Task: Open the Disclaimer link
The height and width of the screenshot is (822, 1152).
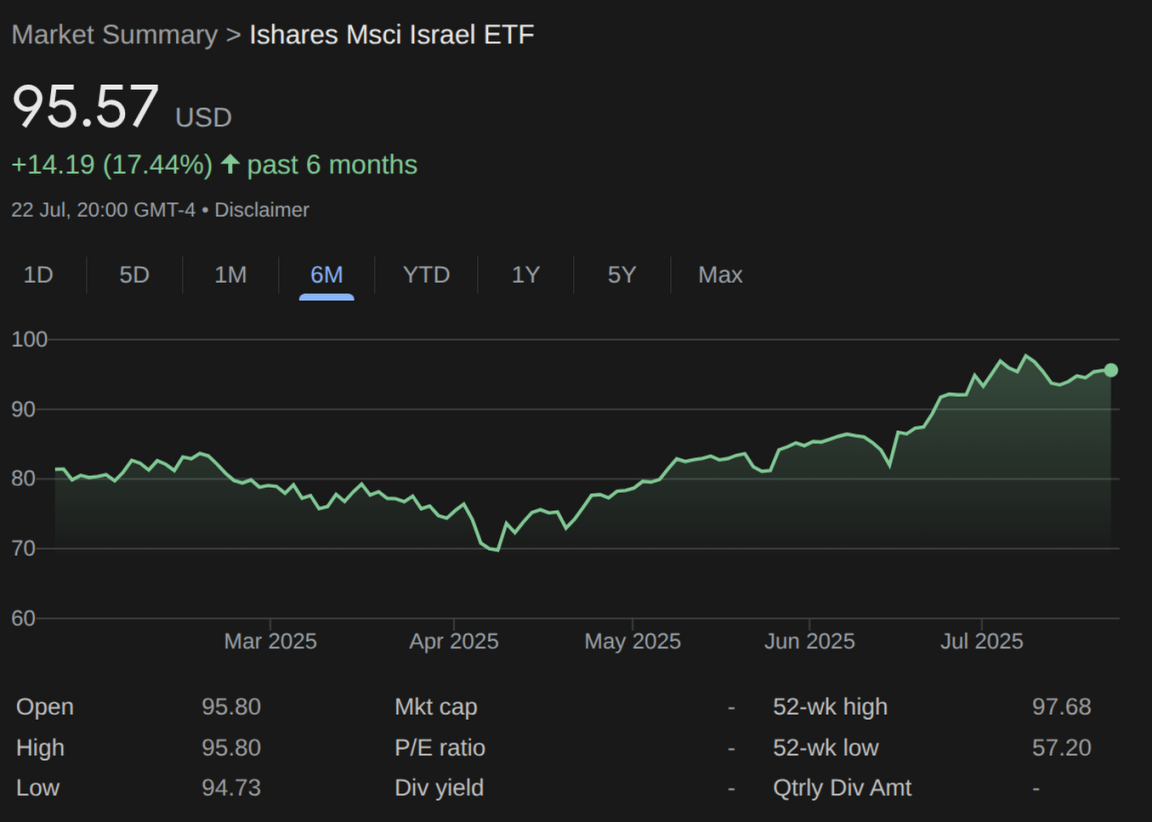Action: pos(262,210)
